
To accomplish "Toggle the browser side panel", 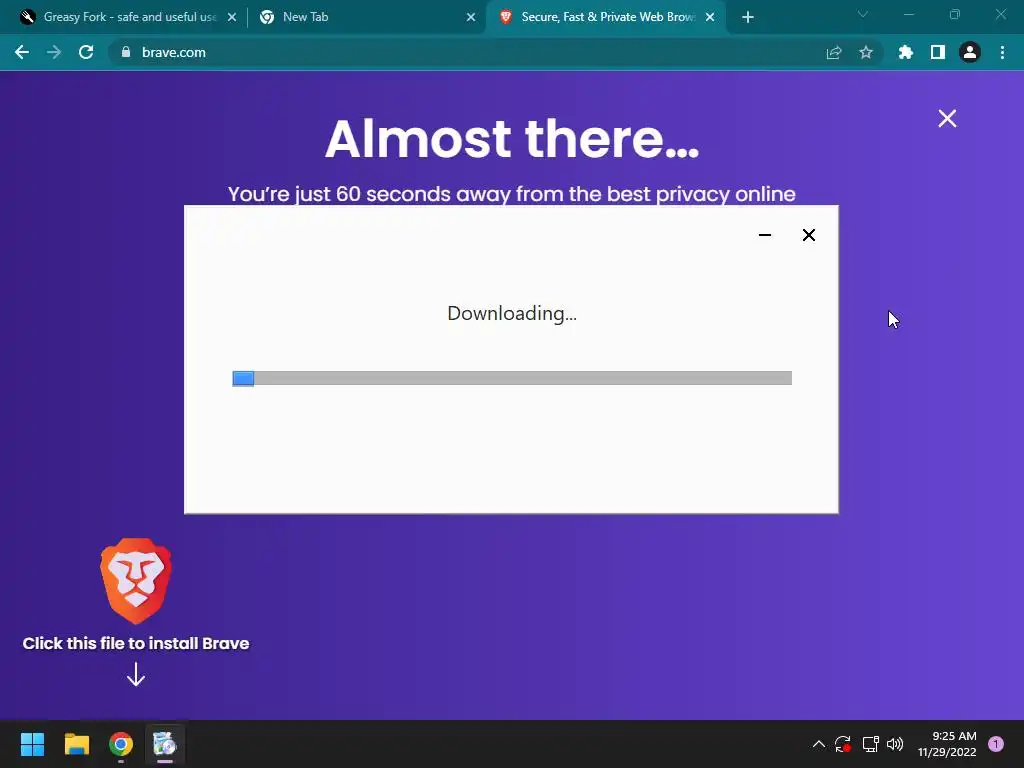I will tap(938, 52).
